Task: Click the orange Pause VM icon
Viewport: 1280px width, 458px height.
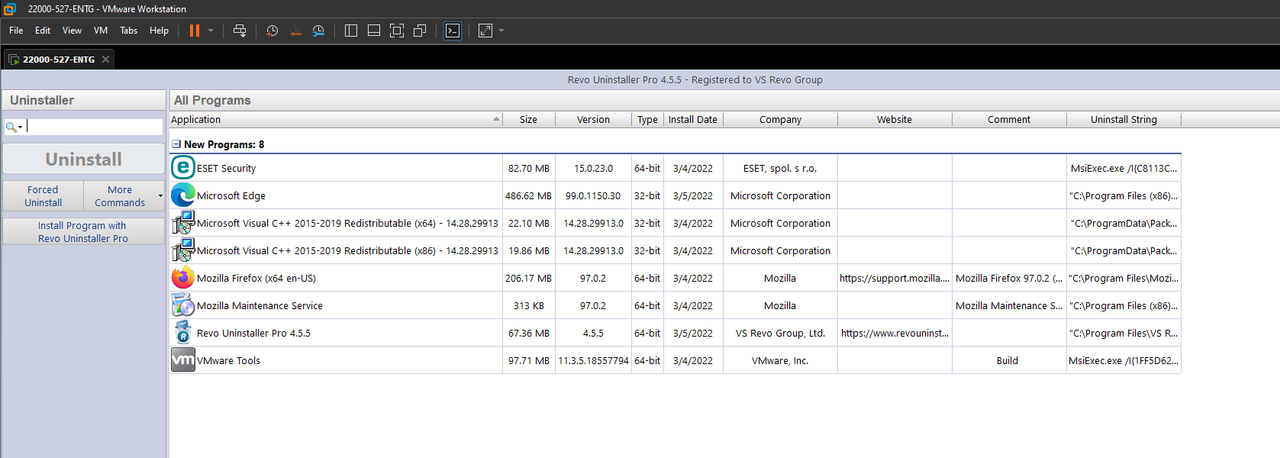Action: coord(194,30)
